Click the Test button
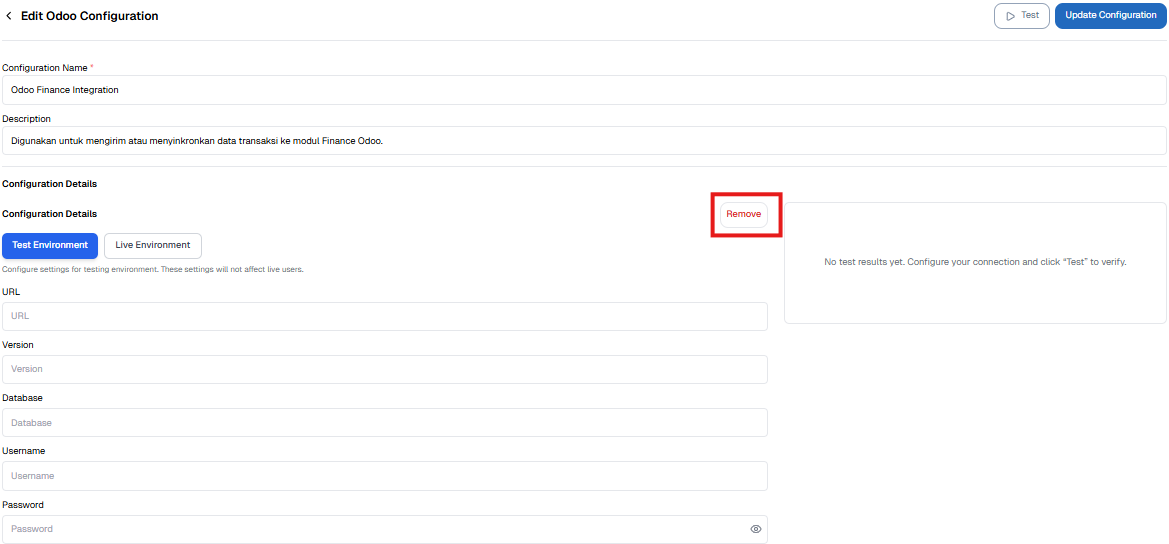Viewport: 1169px width, 544px height. [x=1022, y=16]
